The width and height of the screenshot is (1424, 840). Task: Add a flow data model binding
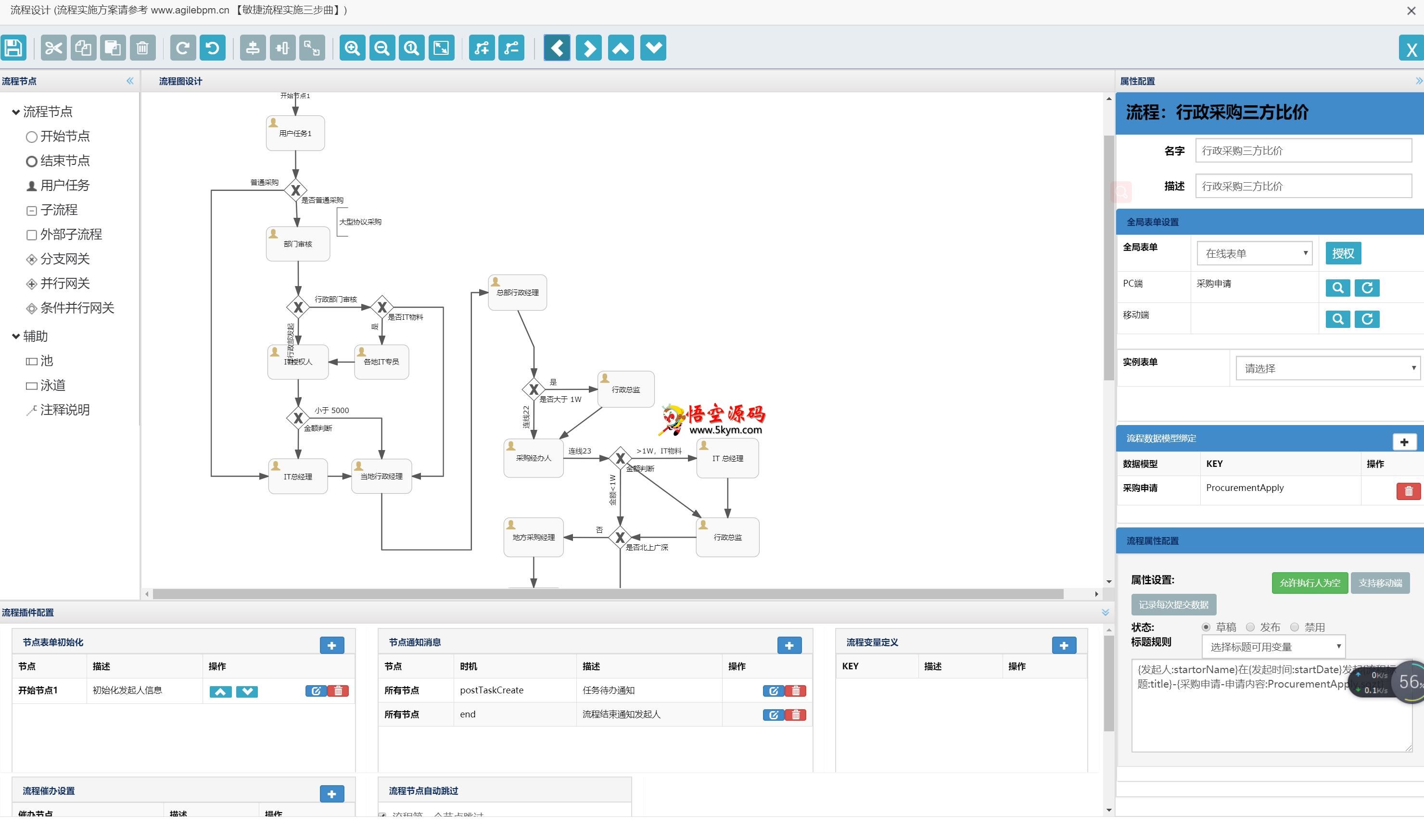1404,442
